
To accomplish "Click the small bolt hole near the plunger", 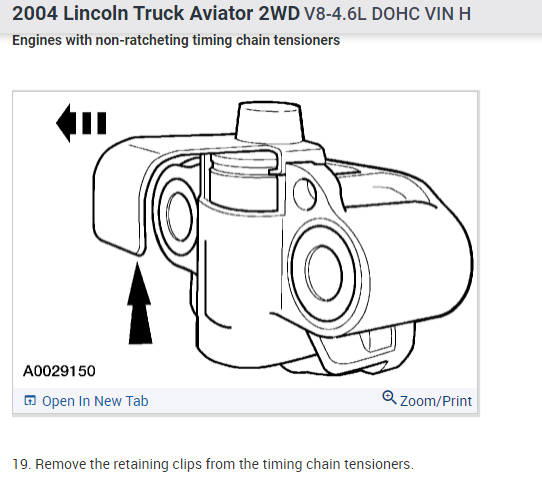I will pos(305,194).
